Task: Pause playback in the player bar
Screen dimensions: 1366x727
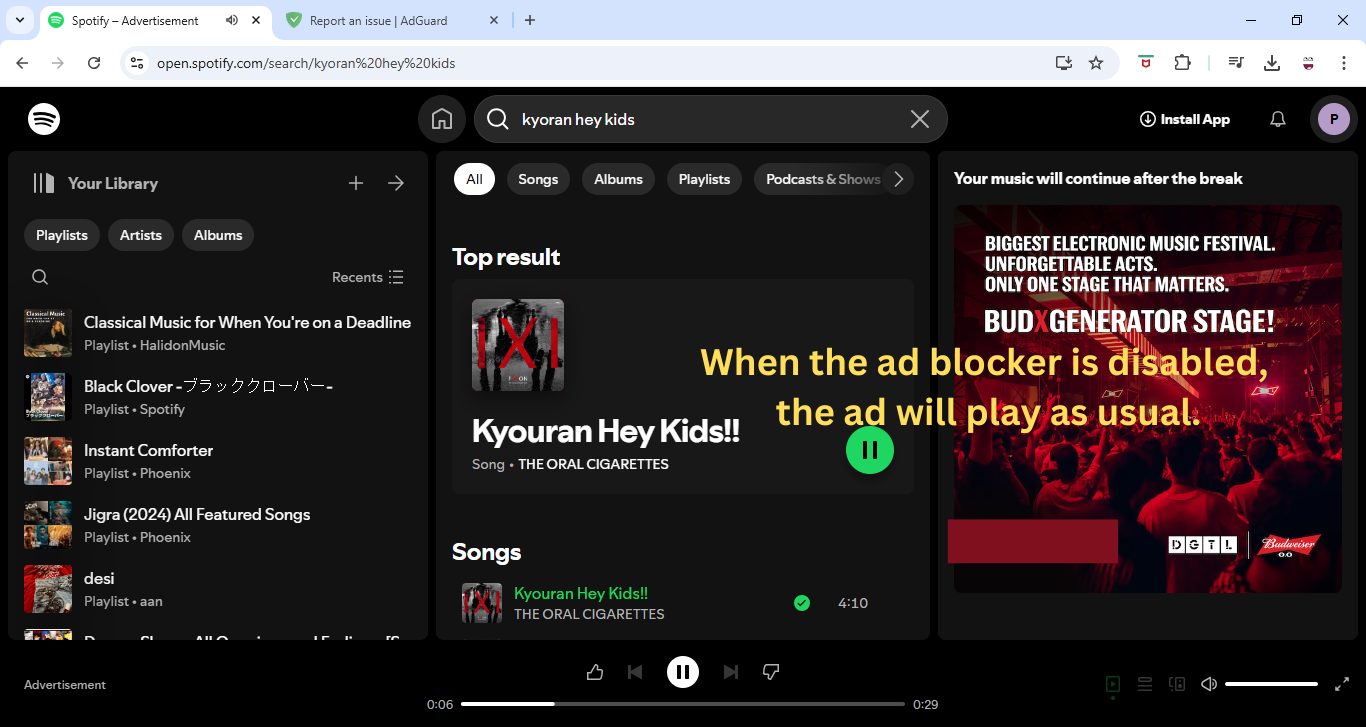Action: click(x=683, y=671)
